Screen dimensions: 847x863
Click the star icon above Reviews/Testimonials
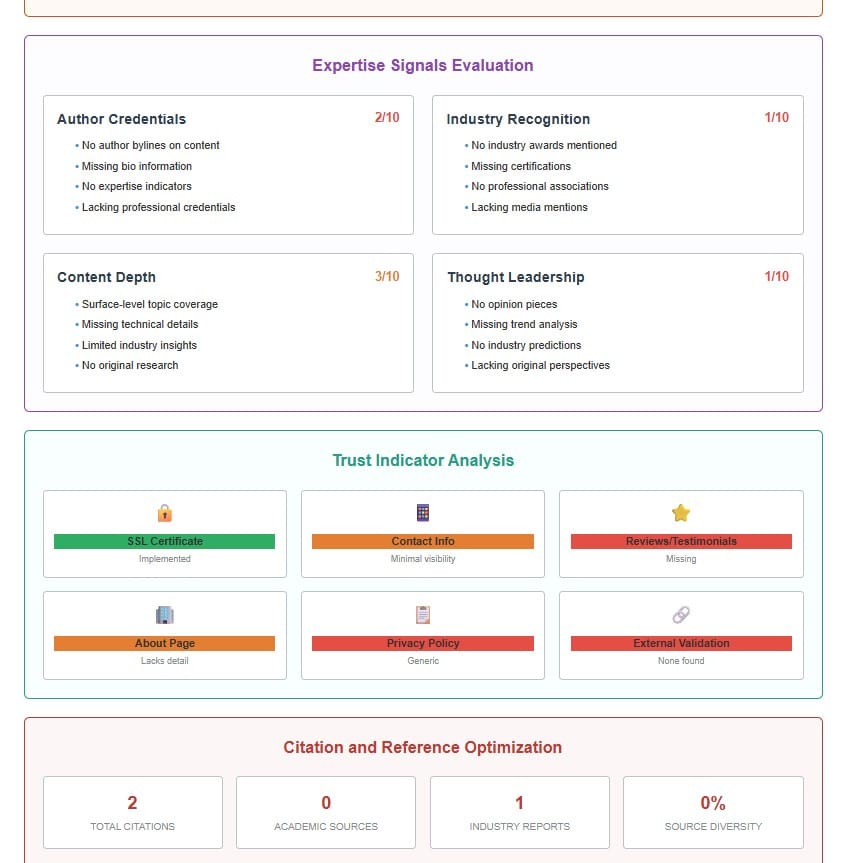point(681,513)
